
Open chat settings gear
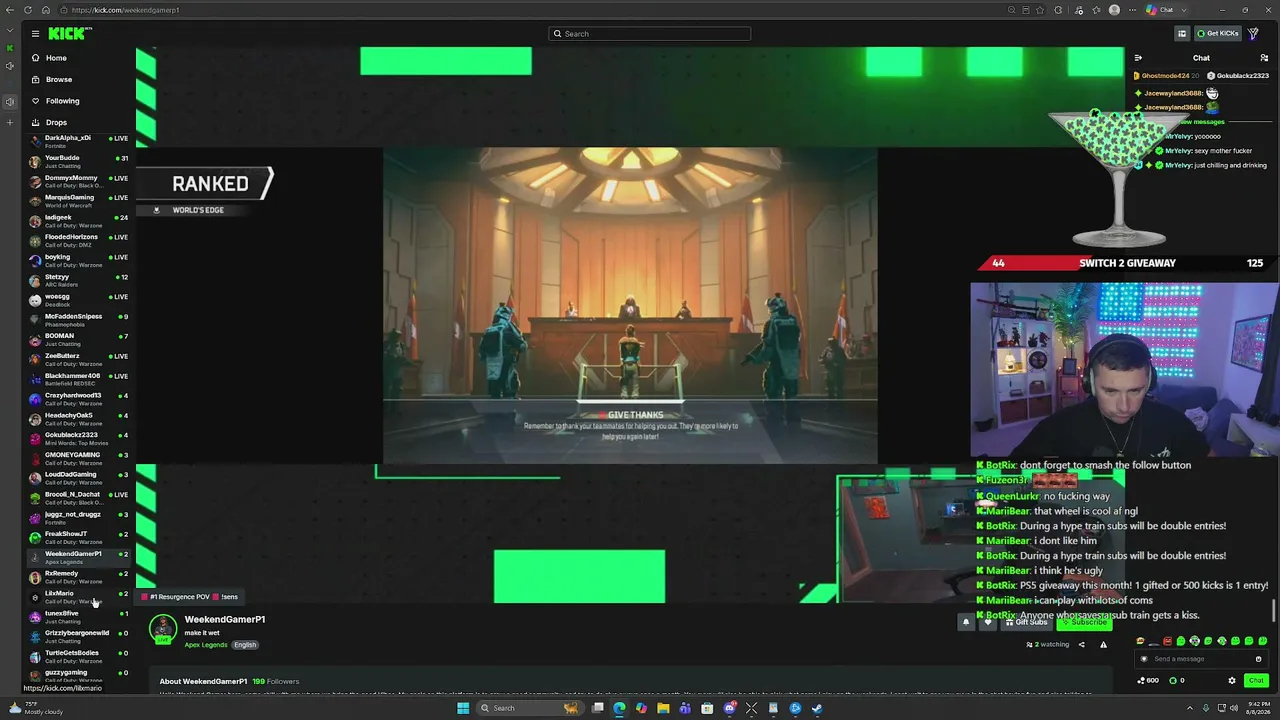coord(1232,681)
